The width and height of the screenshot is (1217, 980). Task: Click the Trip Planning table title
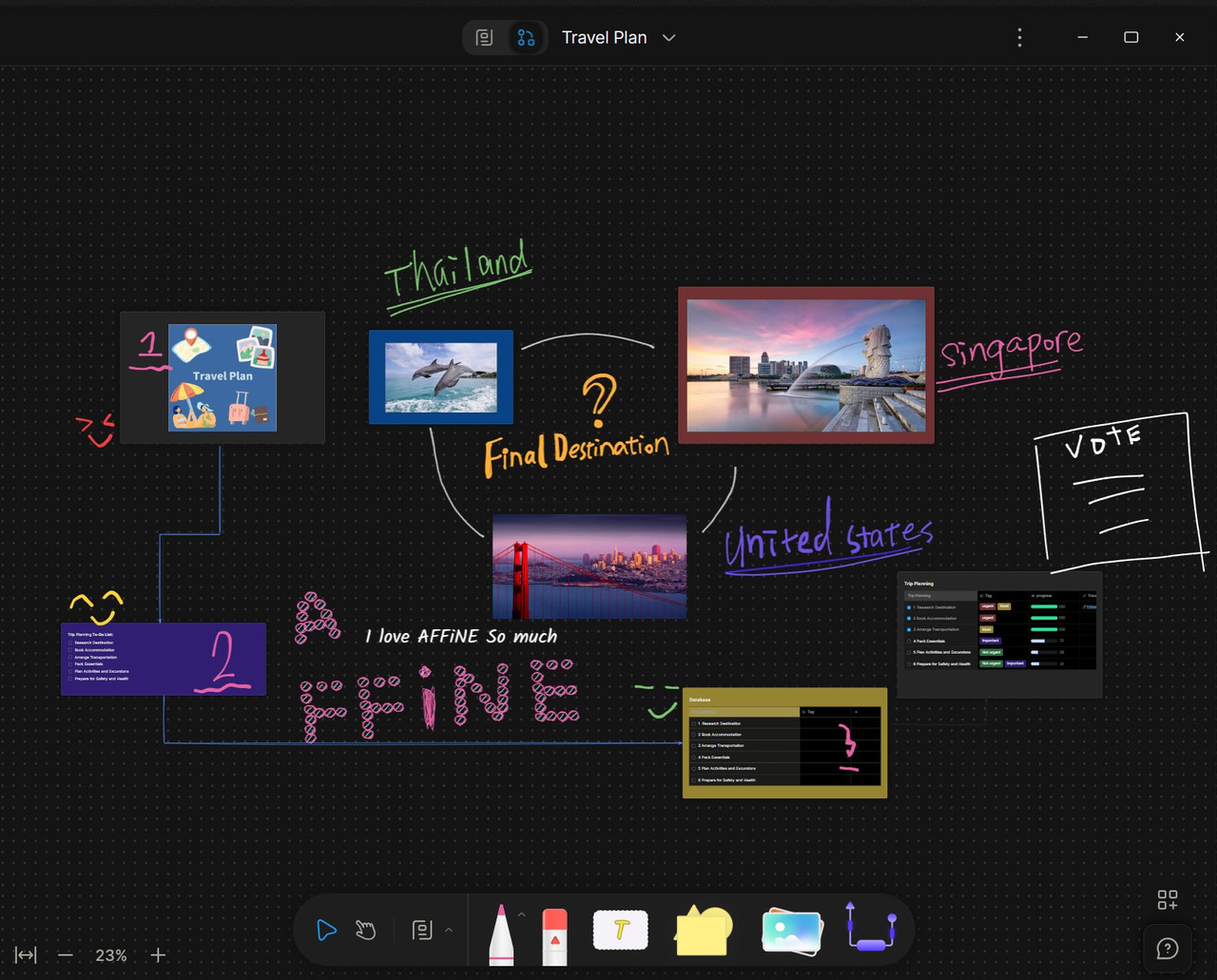pyautogui.click(x=918, y=584)
